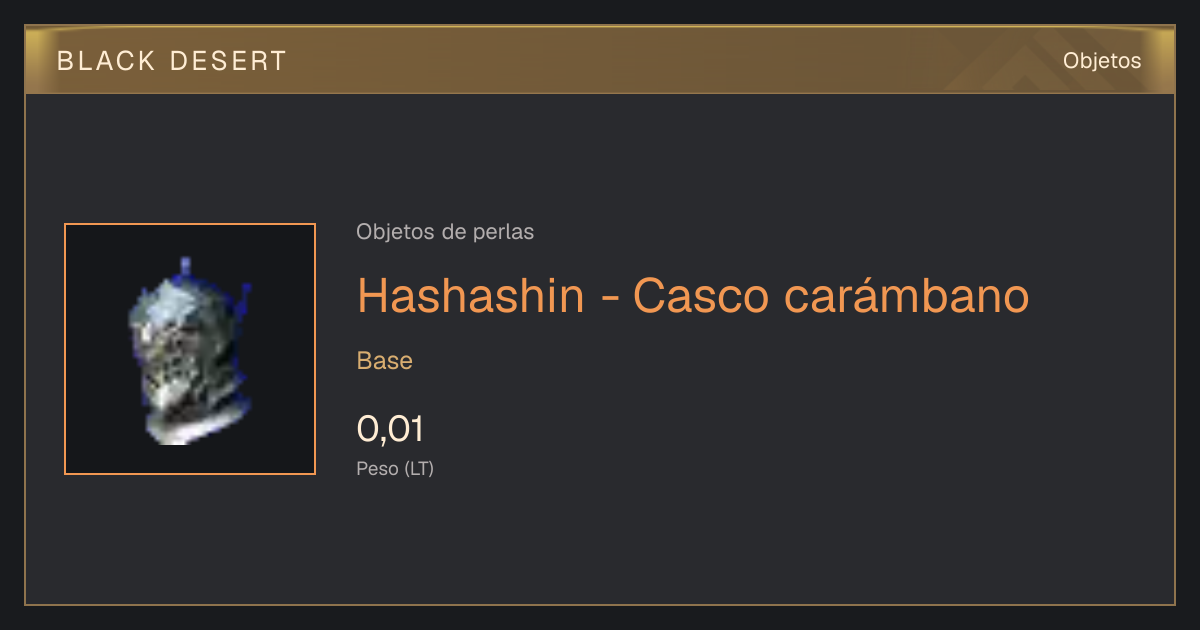1200x630 pixels.
Task: Click the (LT) unit next to Peso
Action: [419, 468]
